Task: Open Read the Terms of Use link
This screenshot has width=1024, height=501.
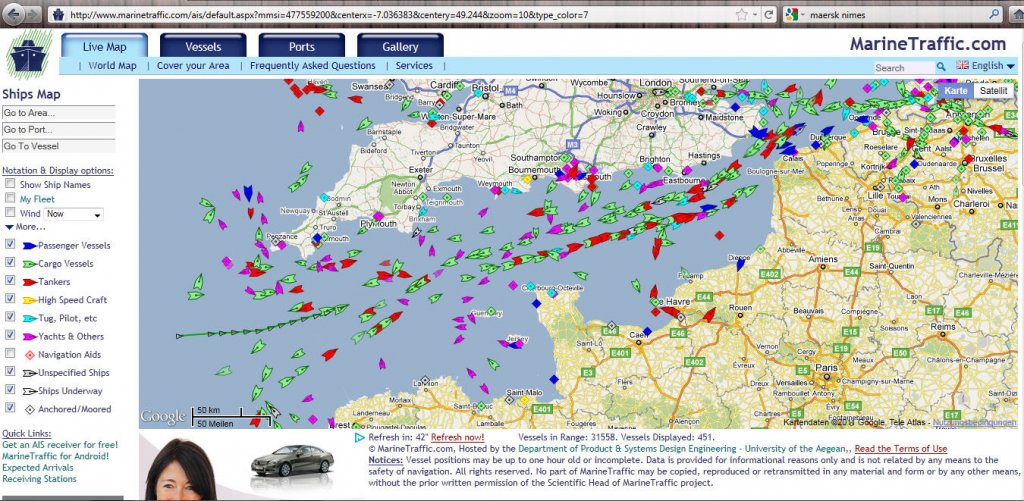Action: pos(901,448)
